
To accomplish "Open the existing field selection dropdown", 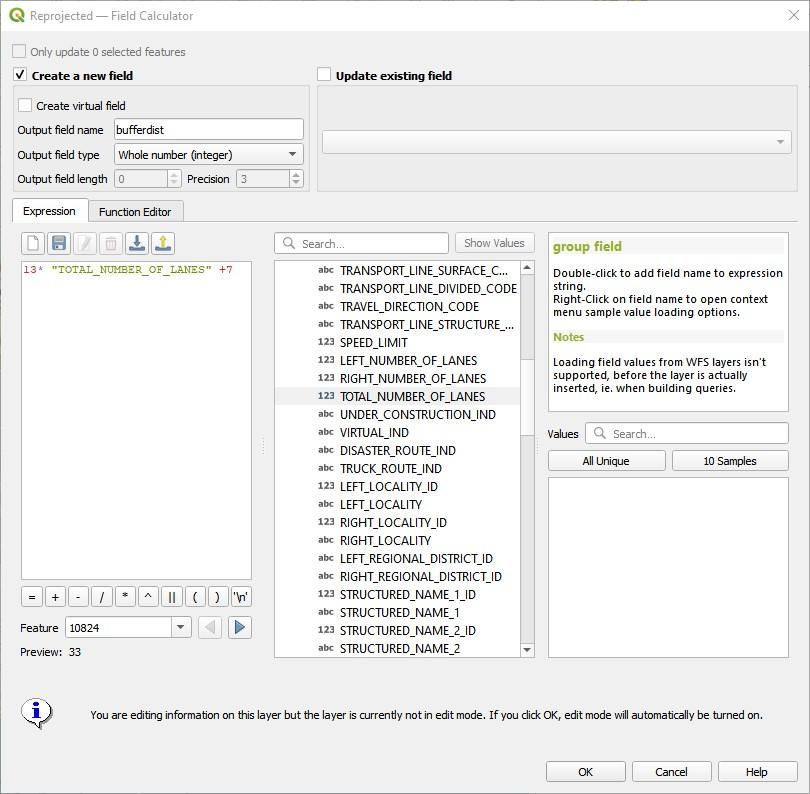I will click(556, 142).
